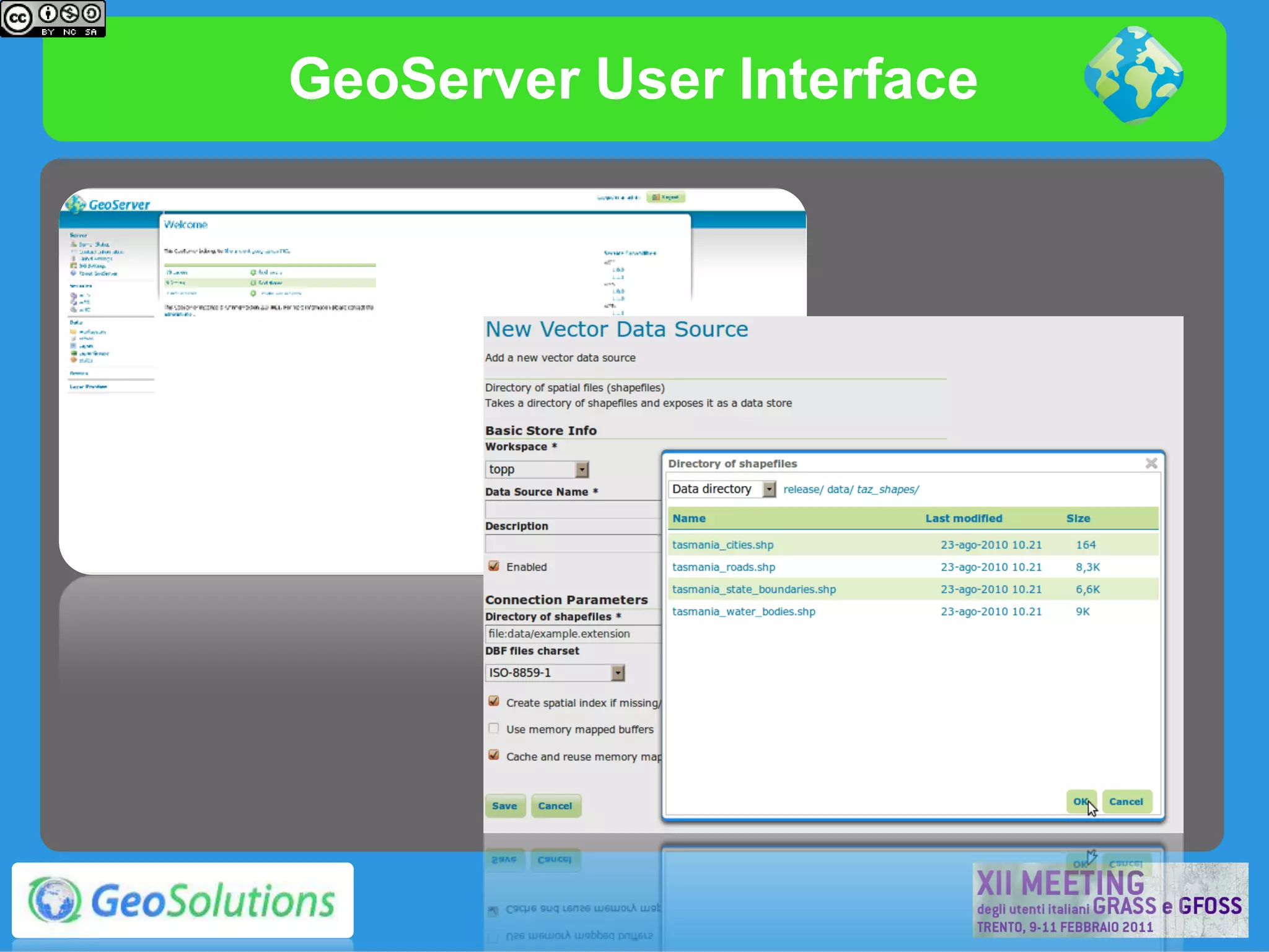Screen dimensions: 1269x952
Task: Open the Workspace dropdown showing topp
Action: pyautogui.click(x=537, y=469)
